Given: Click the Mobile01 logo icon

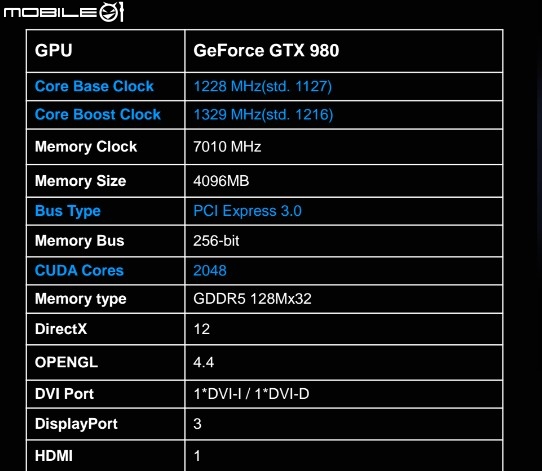Looking at the screenshot, I should [63, 12].
